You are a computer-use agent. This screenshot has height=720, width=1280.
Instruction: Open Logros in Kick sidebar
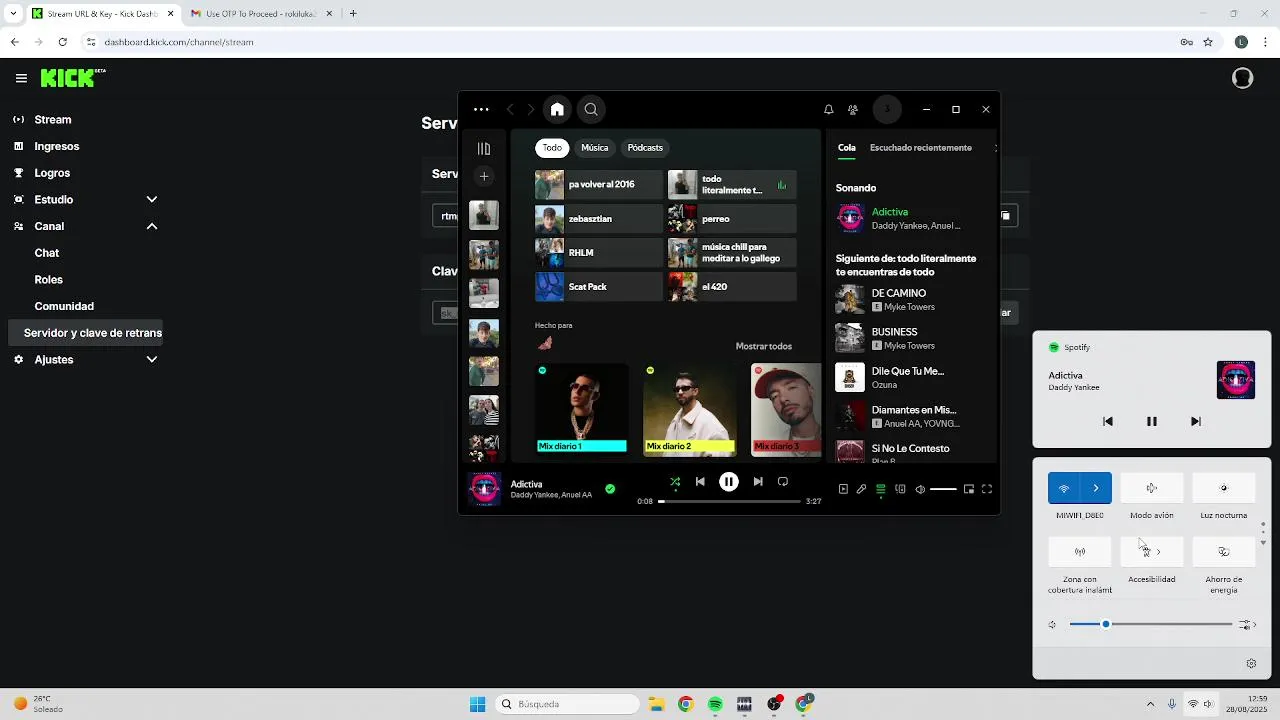tap(52, 173)
